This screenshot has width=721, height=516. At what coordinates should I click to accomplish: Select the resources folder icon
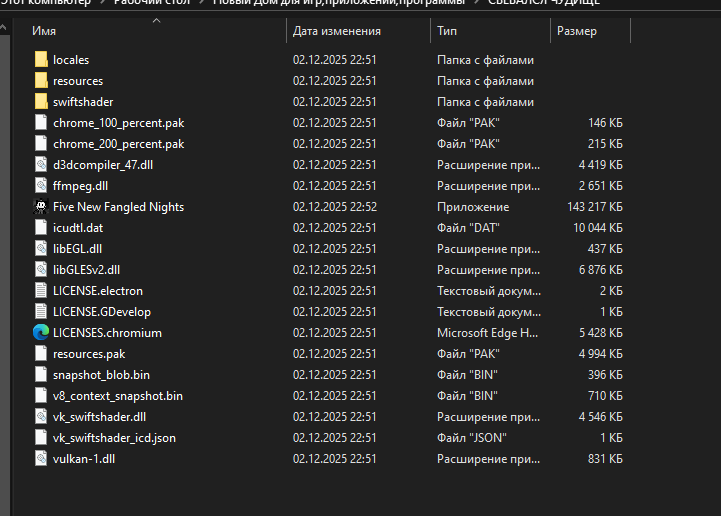click(41, 81)
